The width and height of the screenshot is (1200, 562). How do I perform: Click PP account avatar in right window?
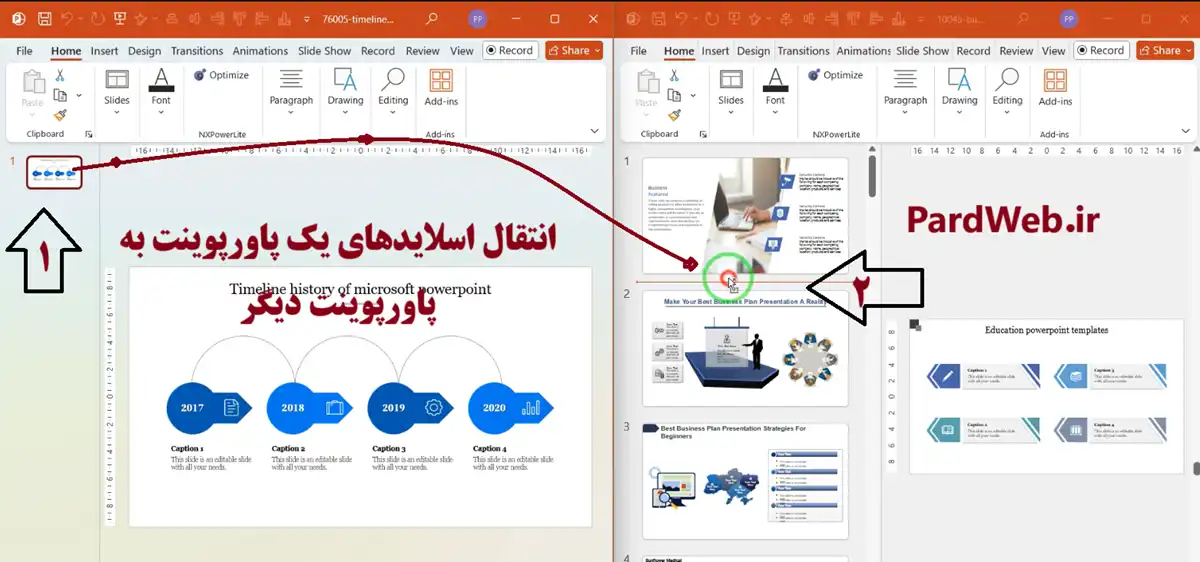(x=1069, y=19)
